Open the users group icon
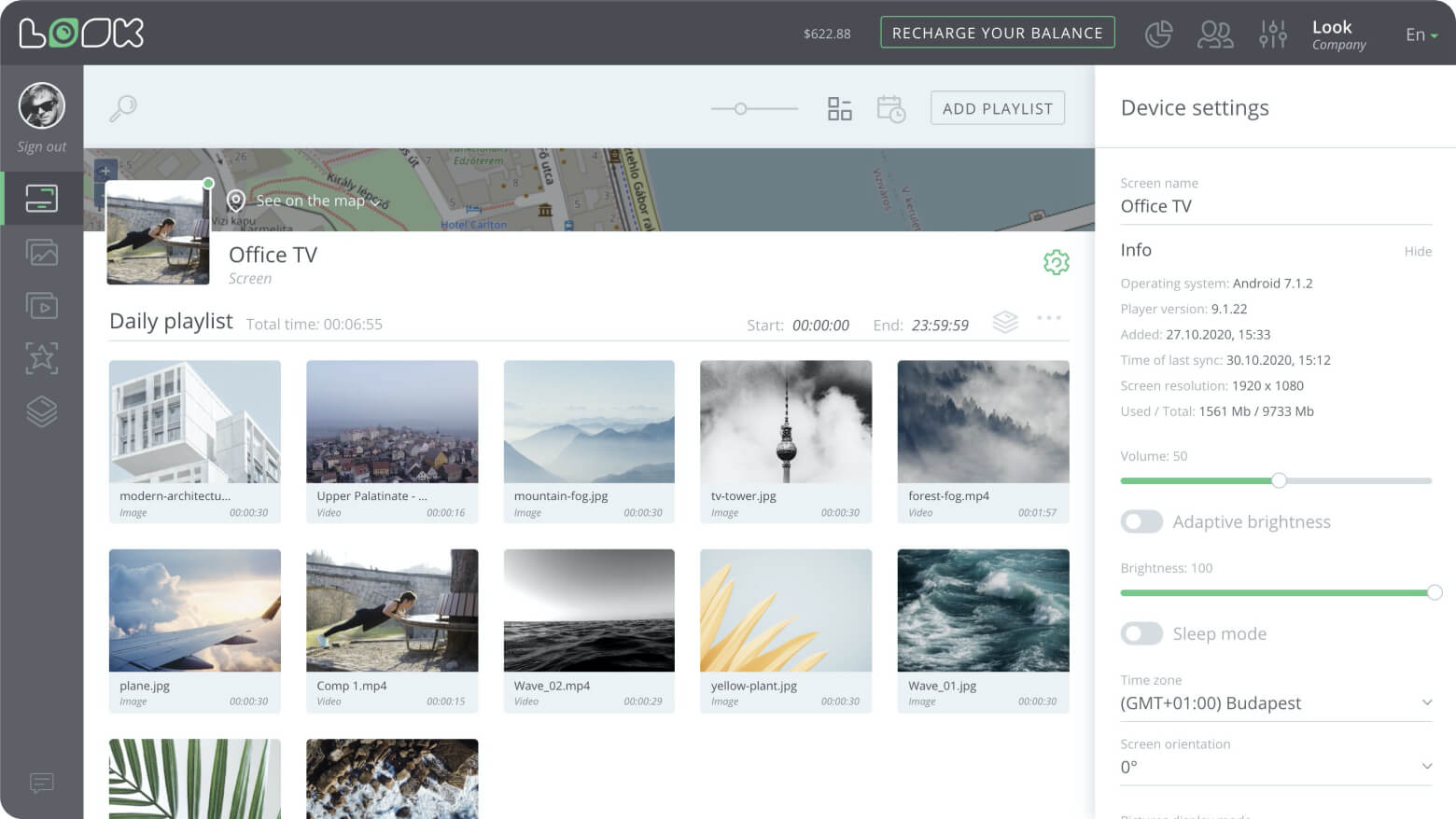Image resolution: width=1456 pixels, height=819 pixels. (x=1215, y=34)
